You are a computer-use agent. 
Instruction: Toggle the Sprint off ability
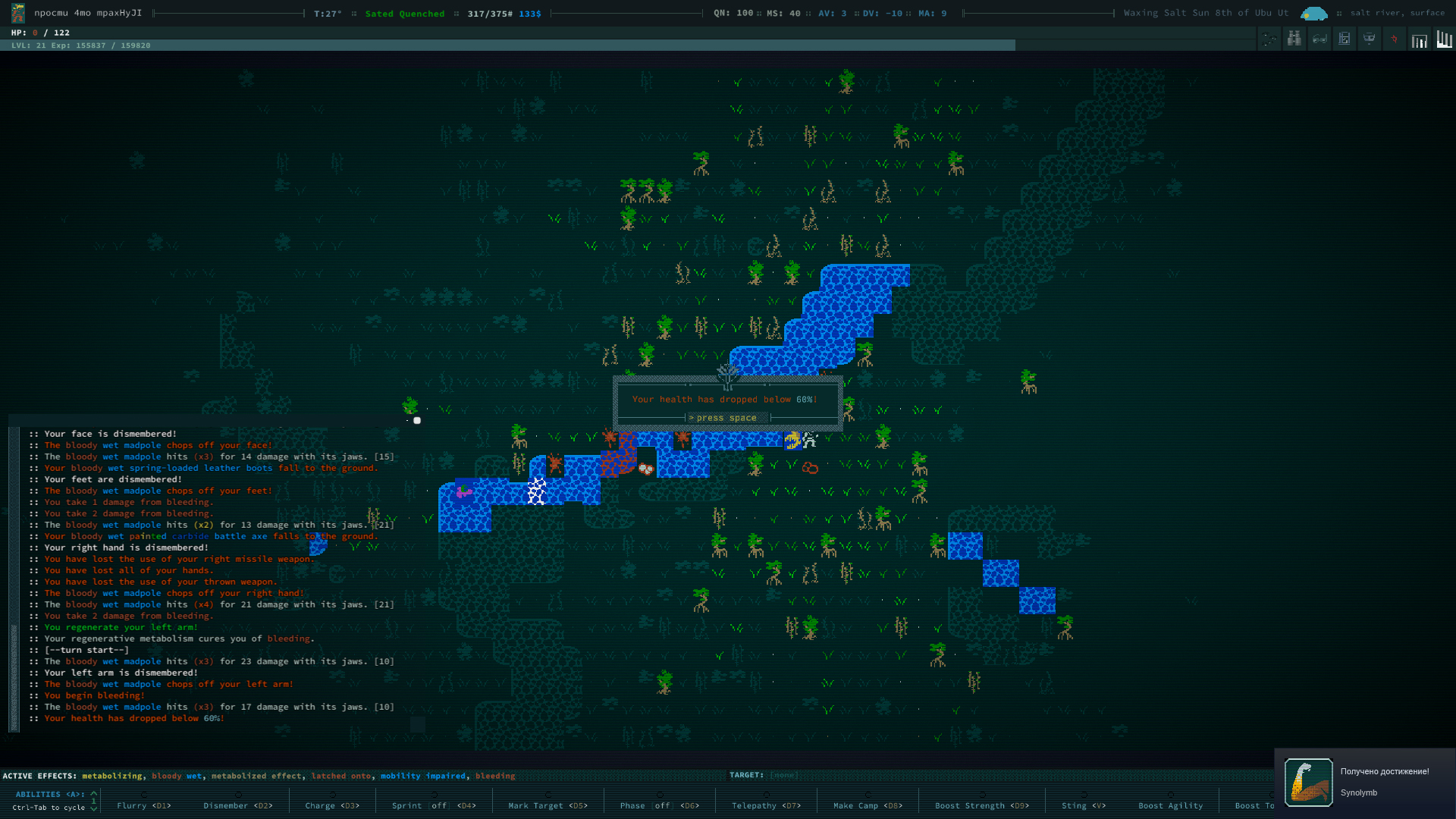pyautogui.click(x=433, y=805)
